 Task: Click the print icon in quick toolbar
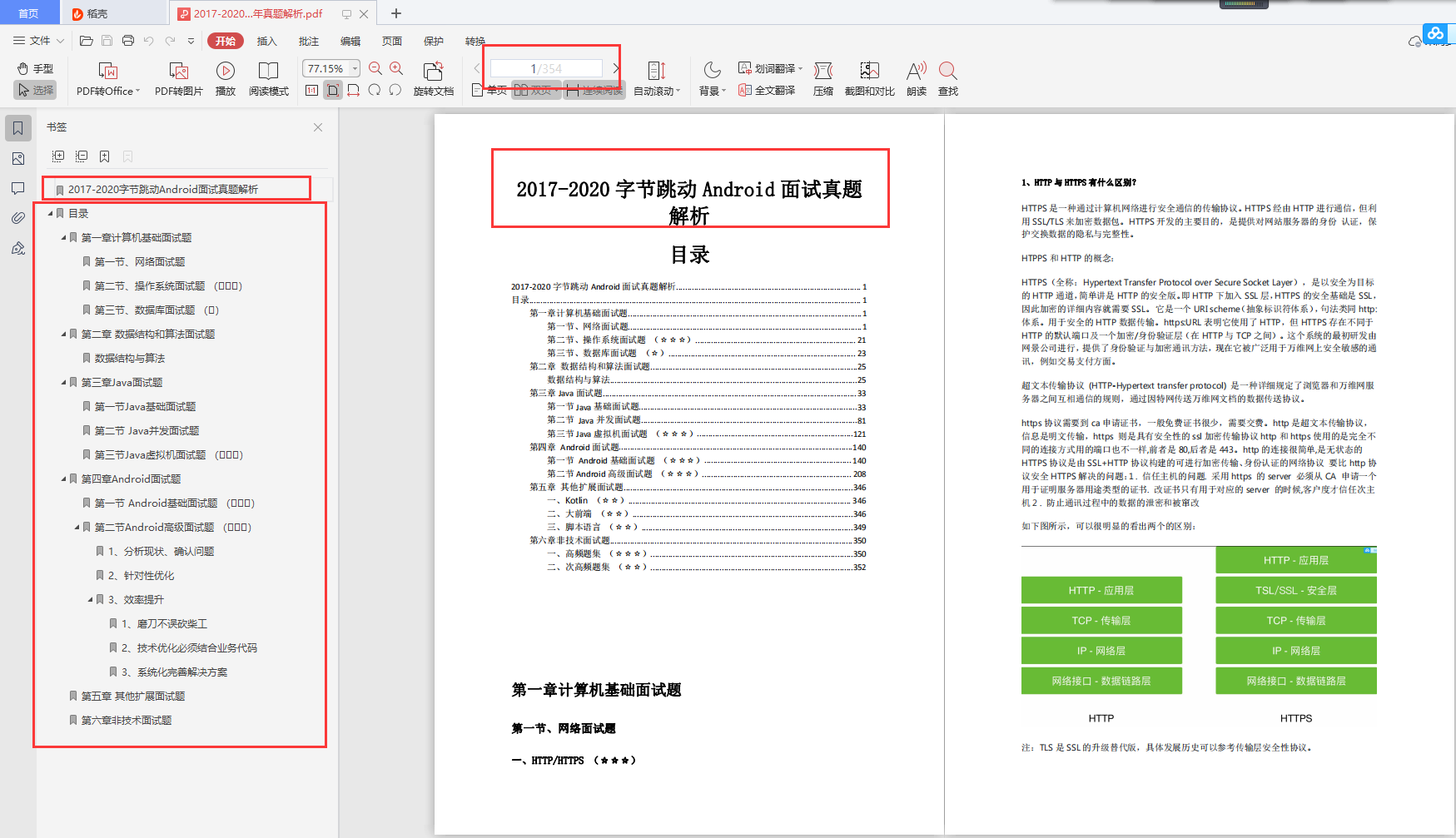tap(127, 40)
